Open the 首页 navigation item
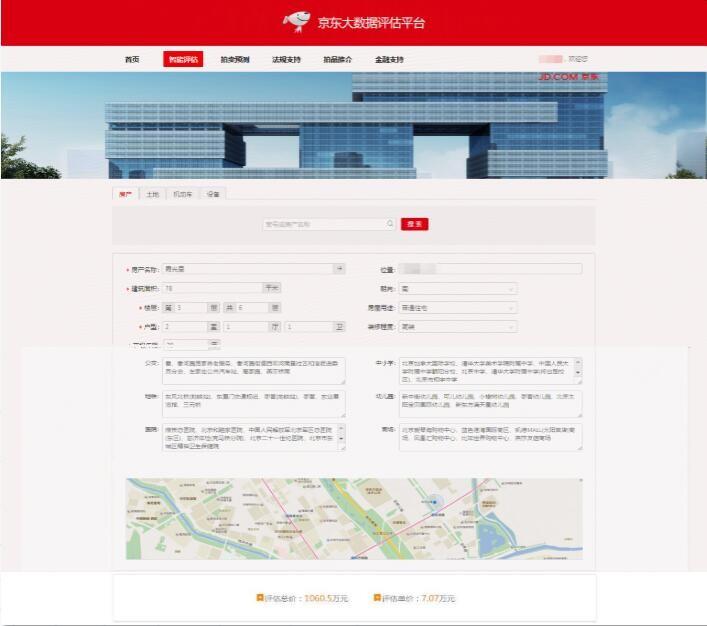Viewport: 707px width, 626px height. 132,59
